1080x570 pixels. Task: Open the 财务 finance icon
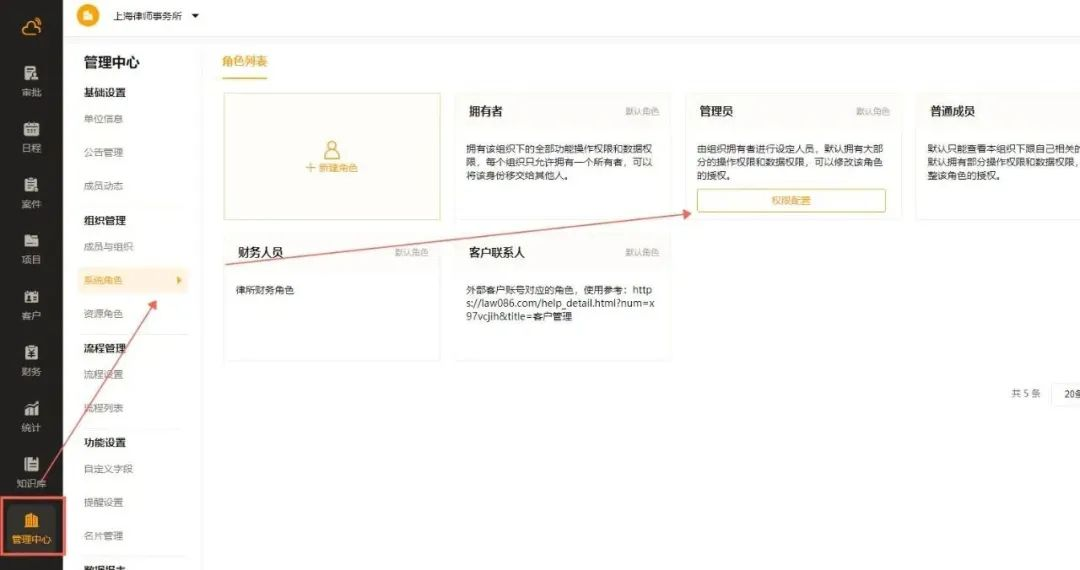(31, 359)
